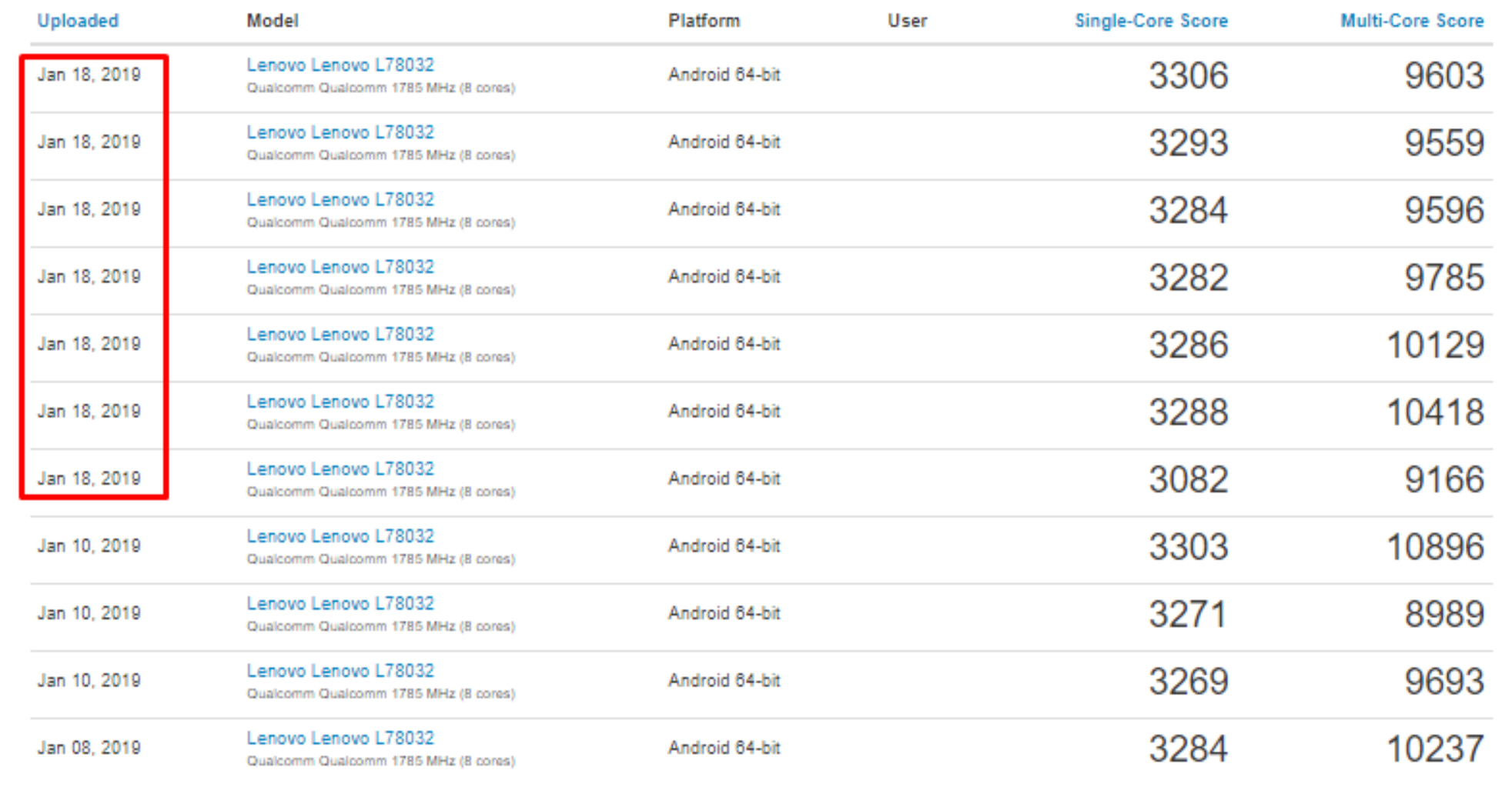Viewport: 1512px width, 794px height.
Task: Open Lenovo L78032 result scoring 3271
Action: [340, 603]
